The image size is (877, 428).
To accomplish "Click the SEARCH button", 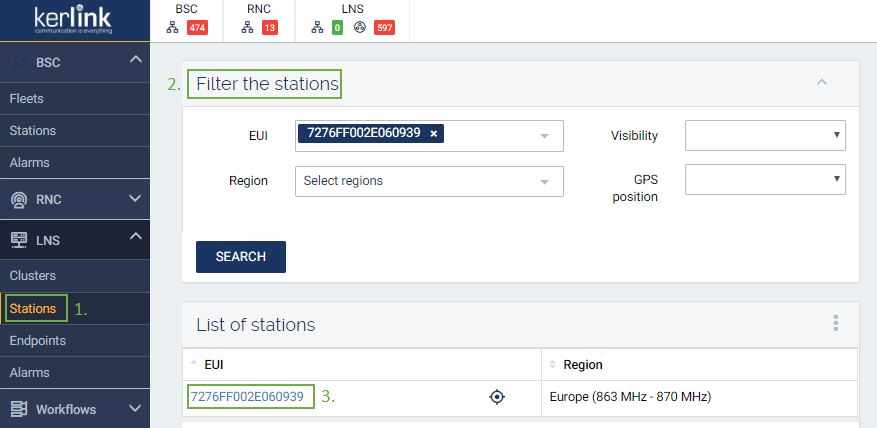I will pyautogui.click(x=241, y=257).
